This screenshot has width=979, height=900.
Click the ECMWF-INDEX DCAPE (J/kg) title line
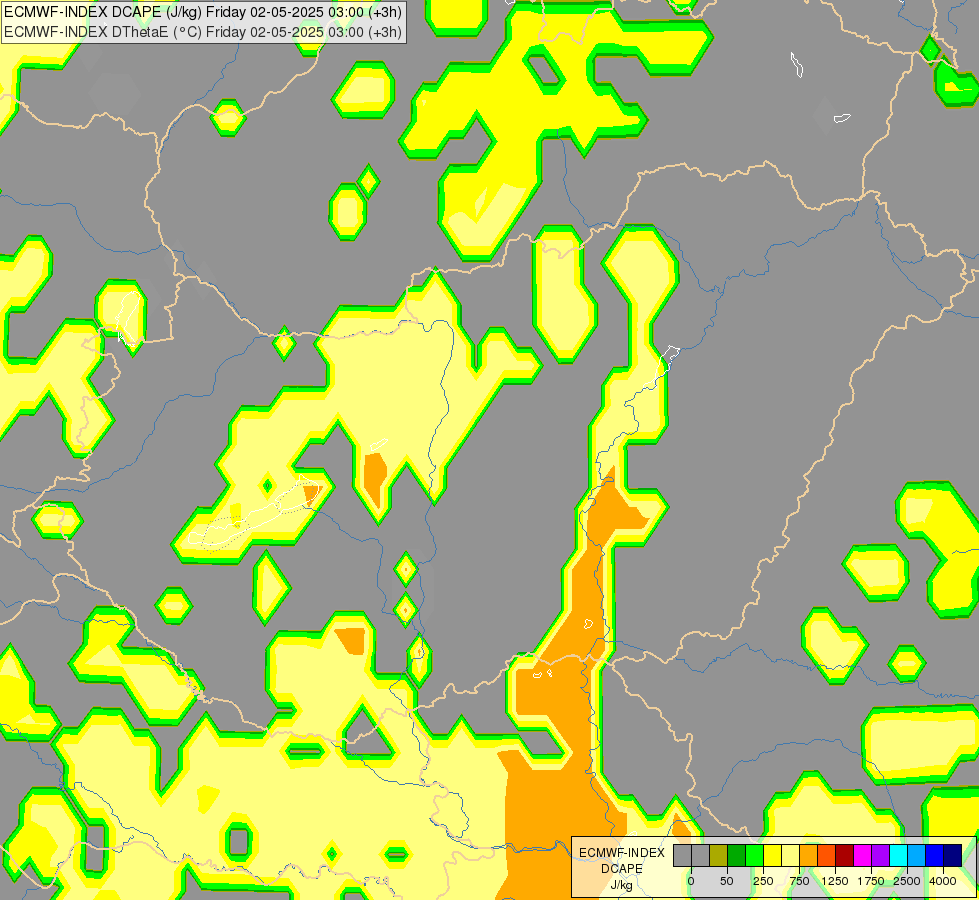point(203,12)
